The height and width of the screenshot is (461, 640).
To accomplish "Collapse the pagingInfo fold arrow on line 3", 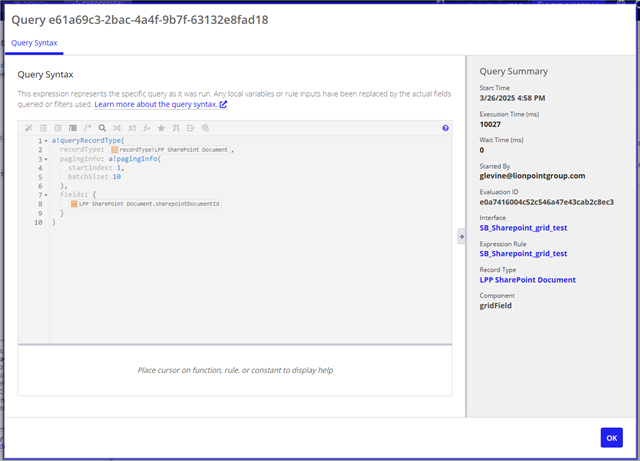I will click(x=46, y=159).
